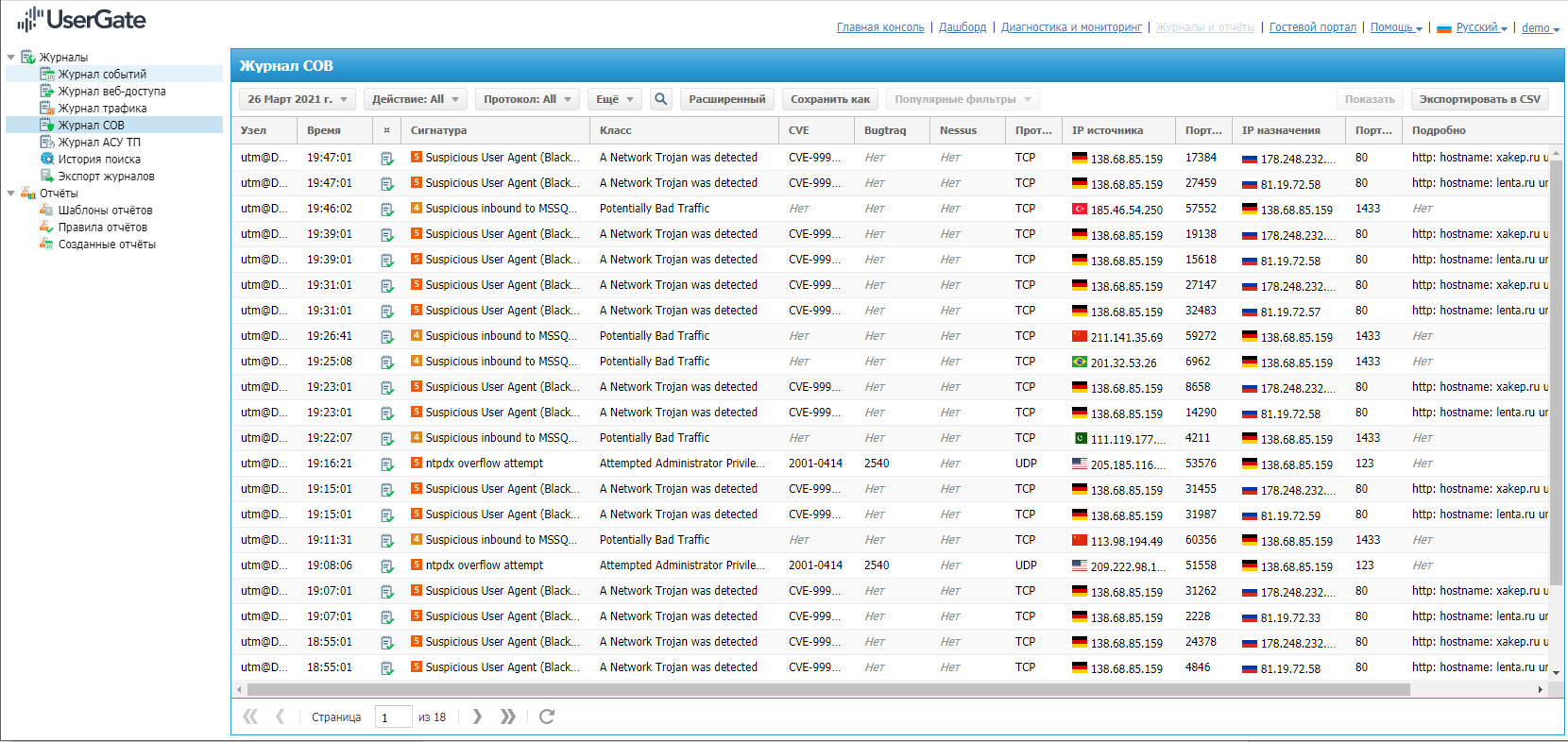
Task: Open the search icon in the filter toolbar
Action: [661, 99]
